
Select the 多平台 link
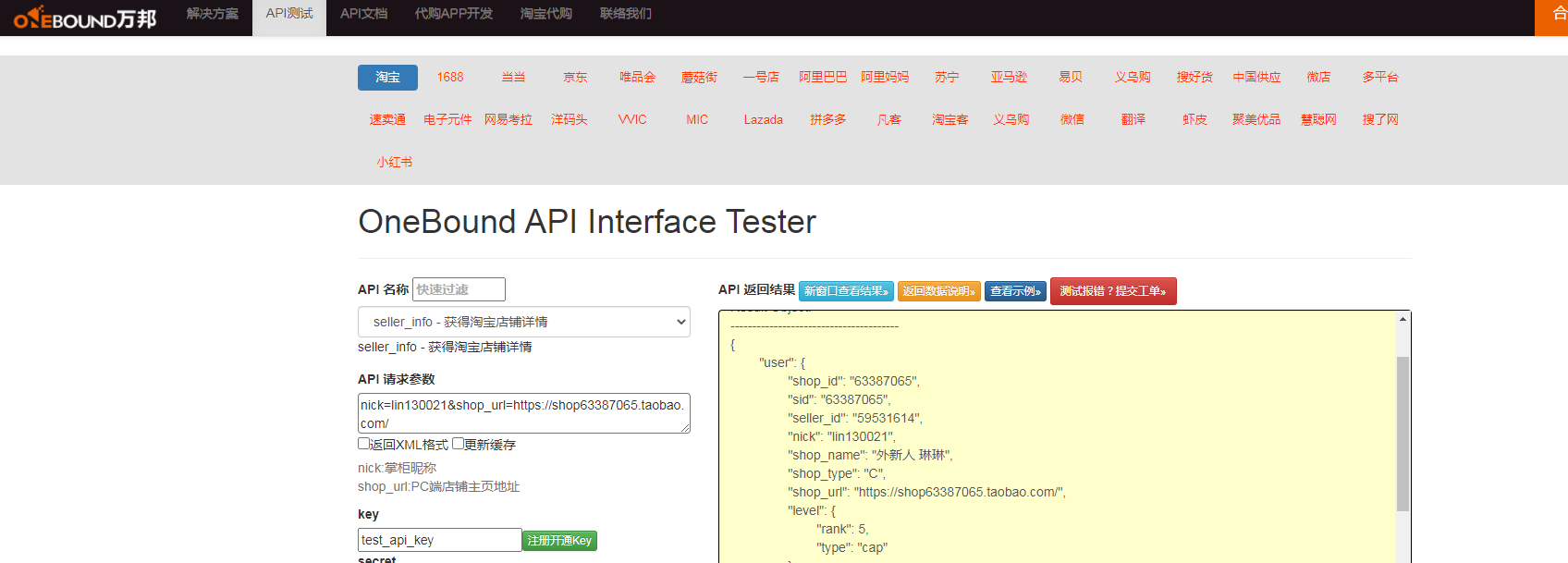(x=1380, y=78)
